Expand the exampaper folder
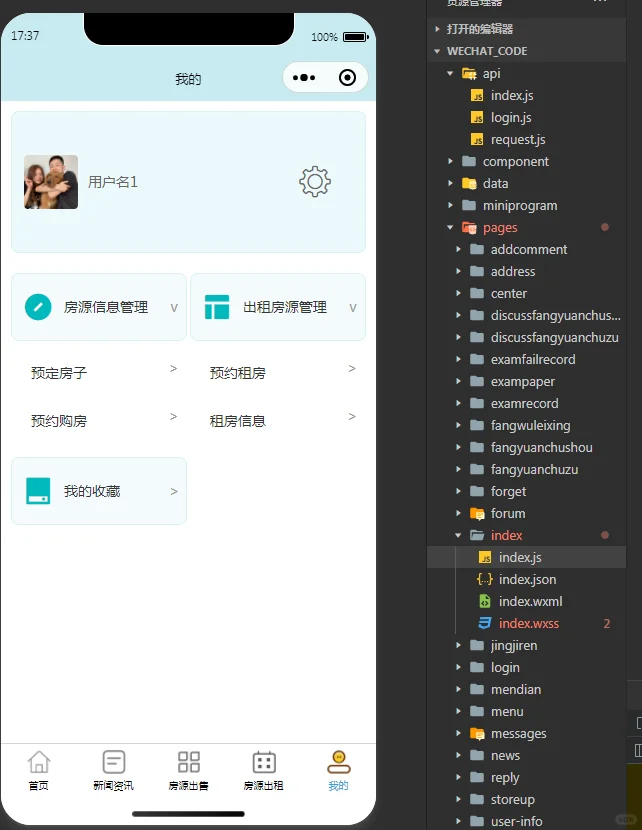The image size is (642, 830). click(x=526, y=381)
